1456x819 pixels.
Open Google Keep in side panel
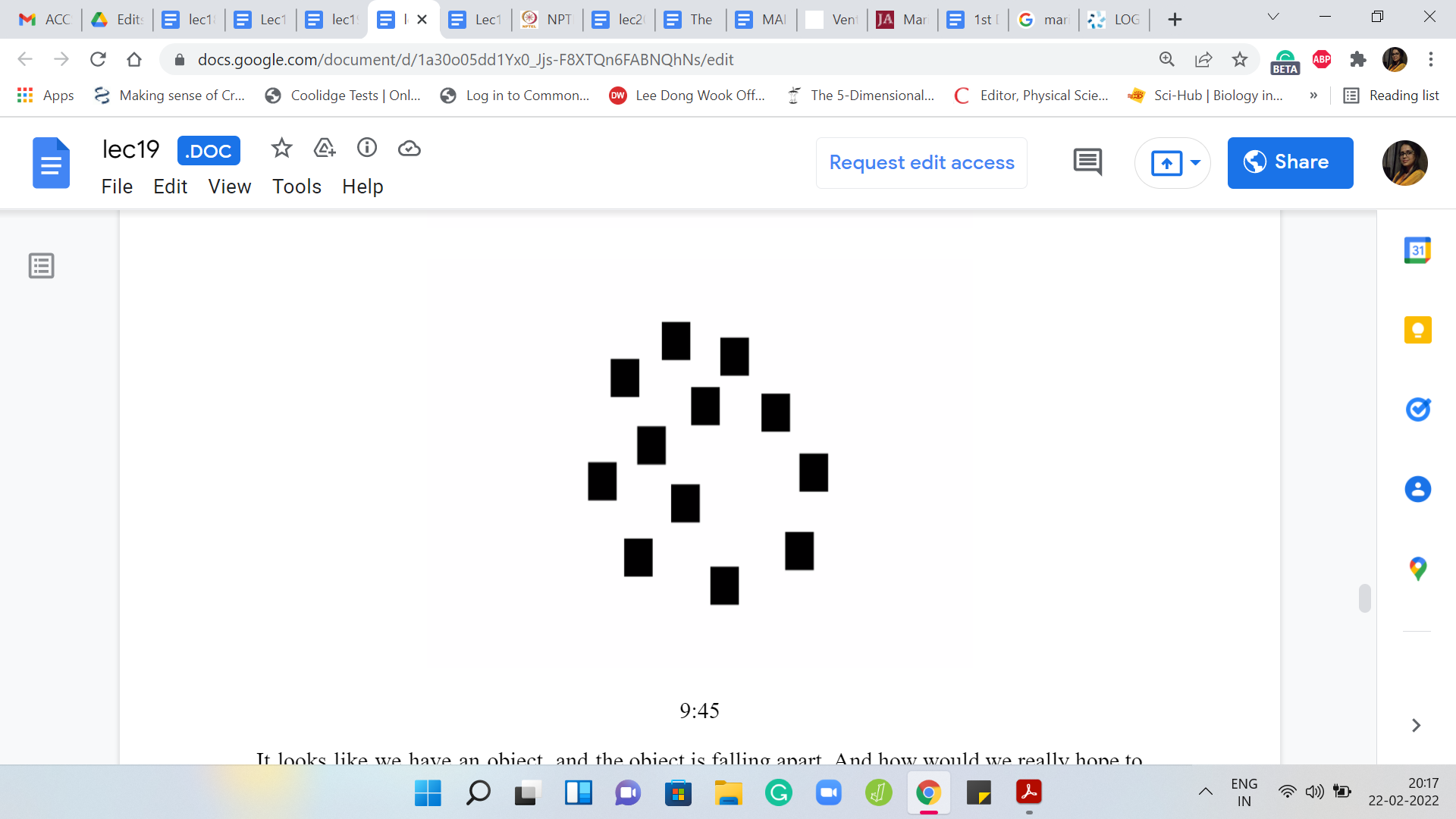(x=1417, y=330)
